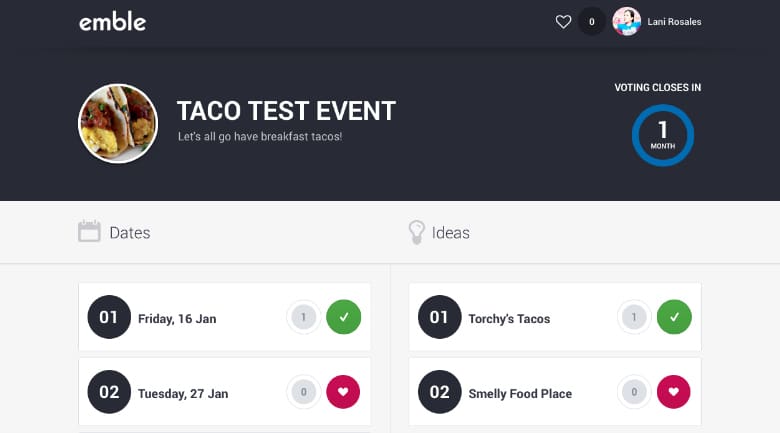Open Lani Rosales profile avatar
The width and height of the screenshot is (780, 433).
626,21
